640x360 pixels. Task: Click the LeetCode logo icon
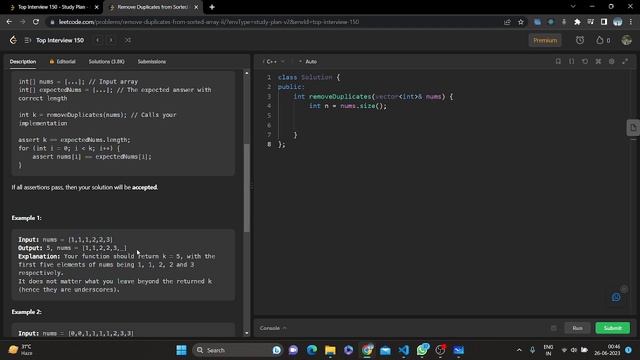pos(13,40)
